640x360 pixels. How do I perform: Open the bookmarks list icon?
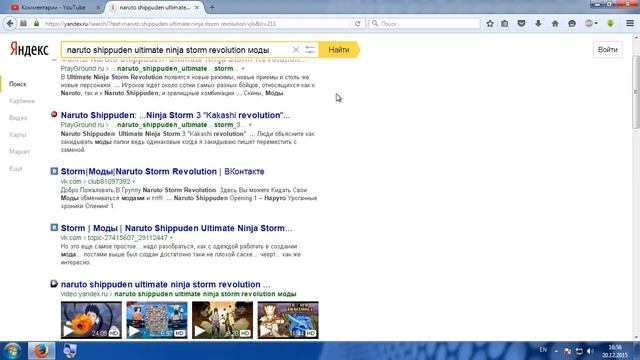click(x=505, y=24)
